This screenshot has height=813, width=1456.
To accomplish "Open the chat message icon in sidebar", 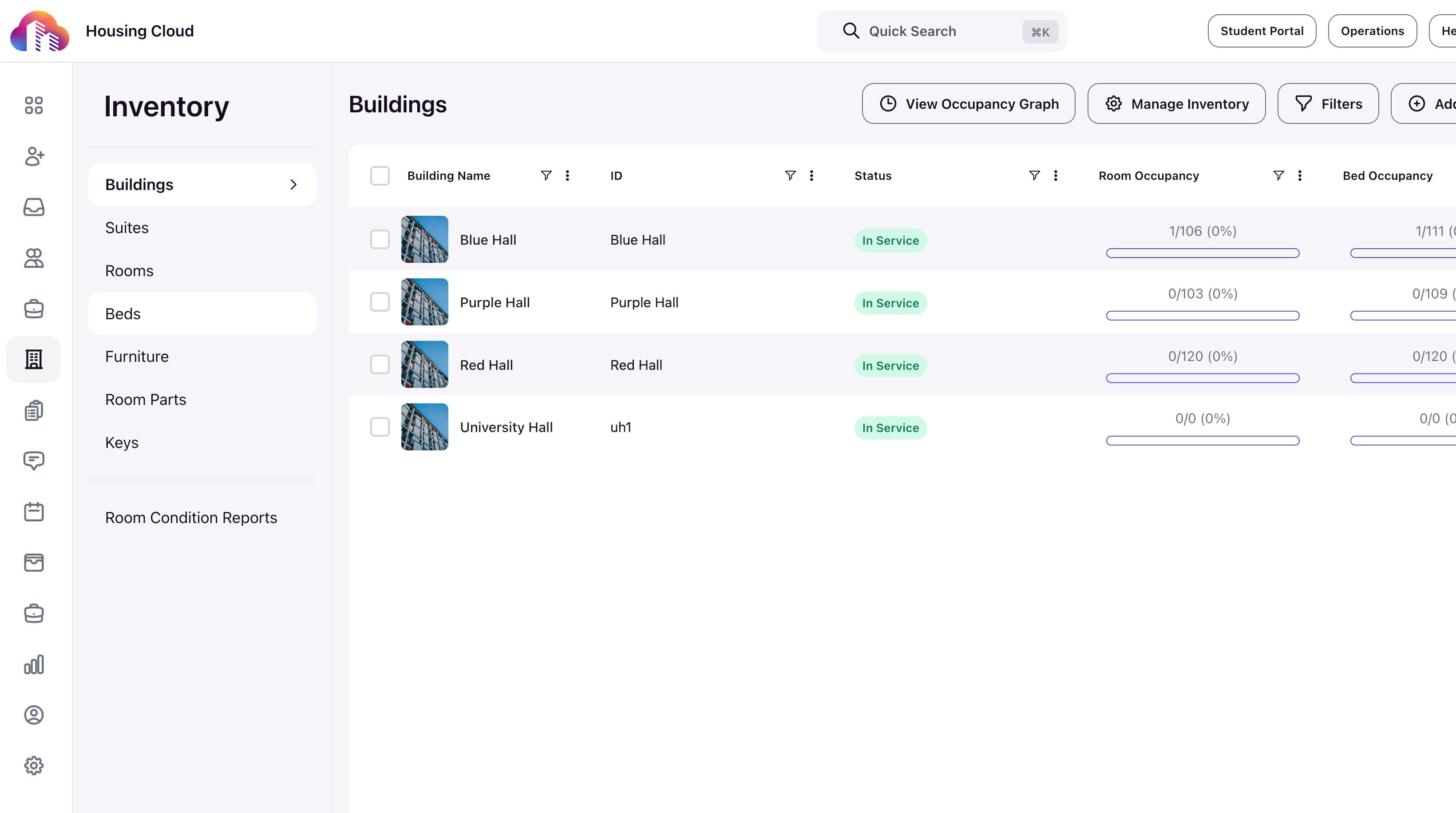I will point(33,461).
